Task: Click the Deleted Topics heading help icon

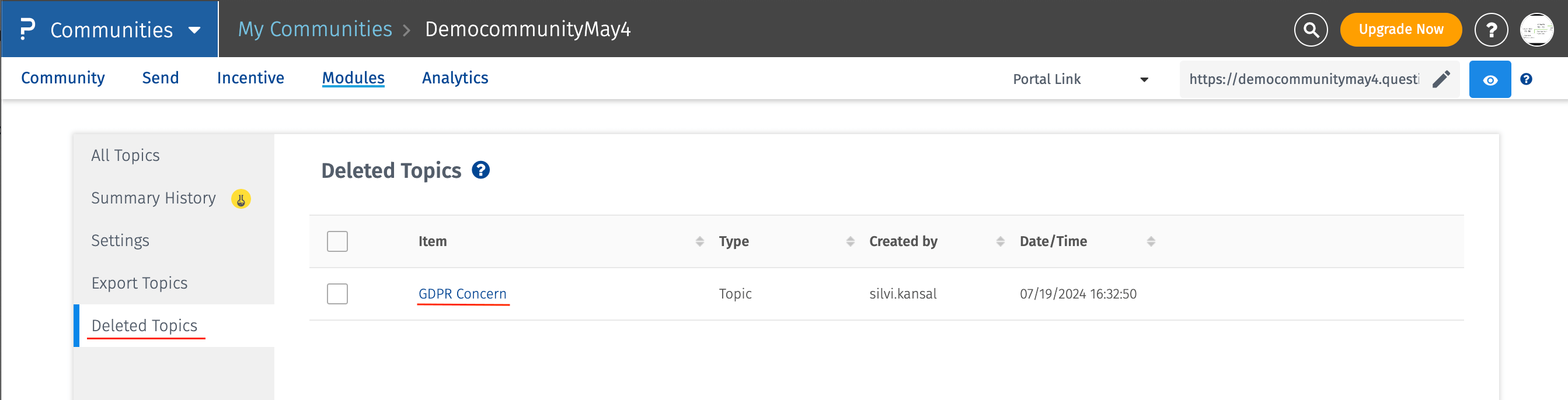Action: 481,170
